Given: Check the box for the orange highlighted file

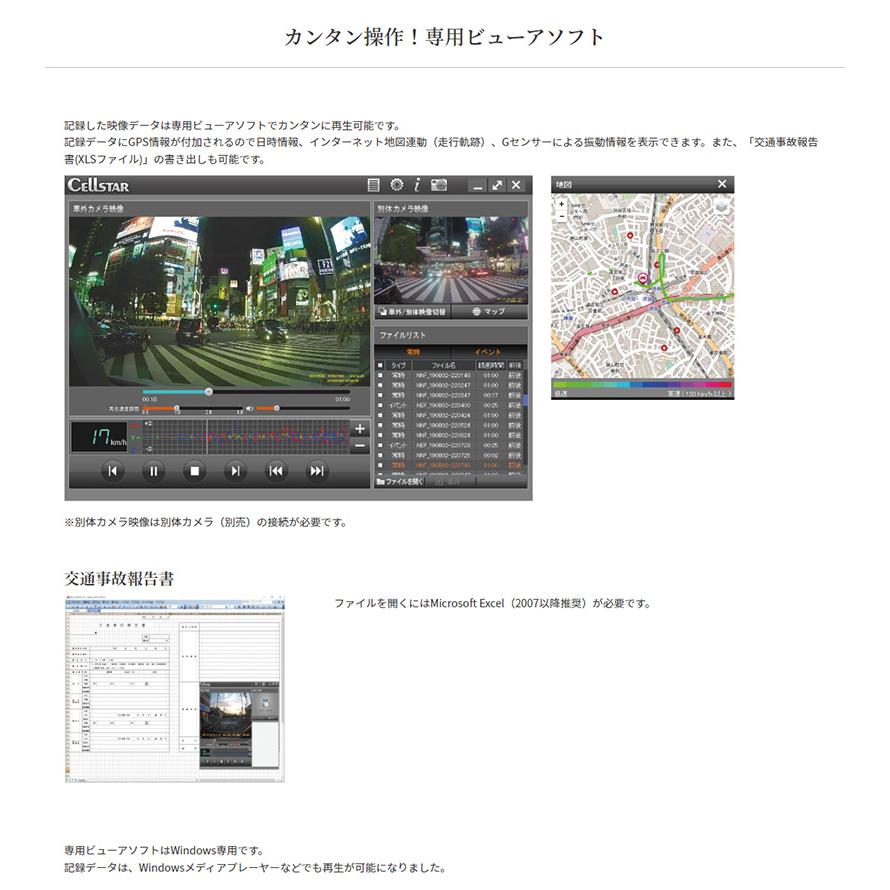Looking at the screenshot, I should pos(380,465).
